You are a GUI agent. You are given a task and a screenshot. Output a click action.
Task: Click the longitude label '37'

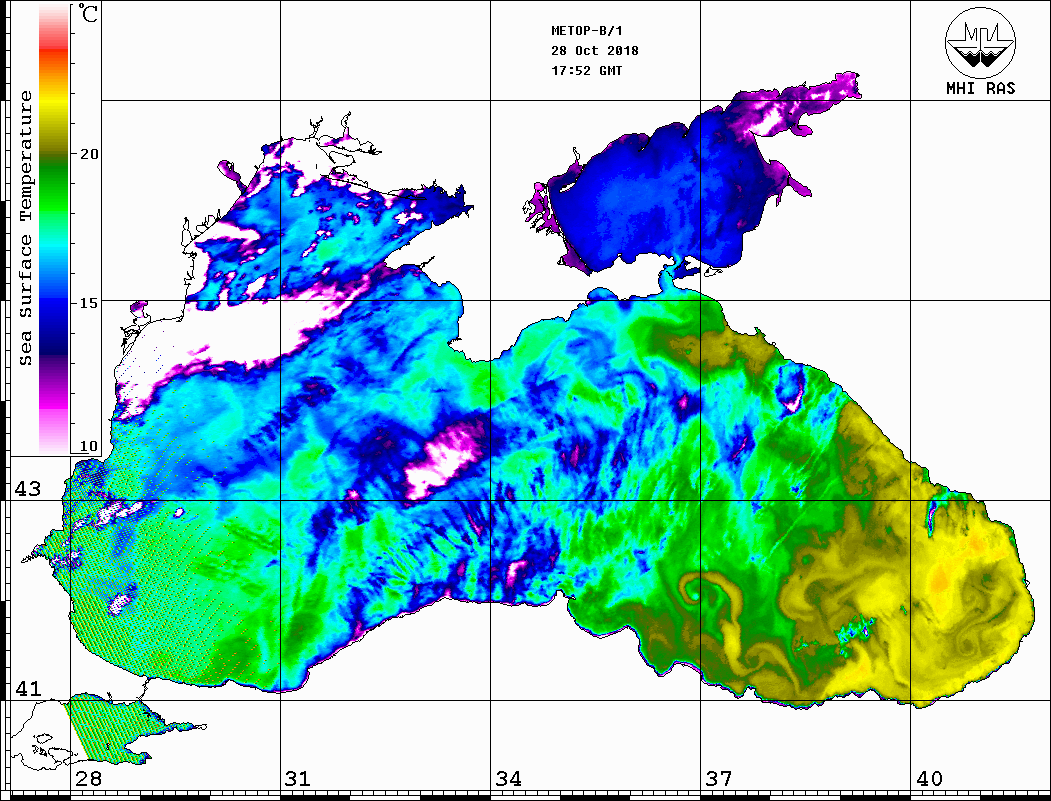click(x=719, y=778)
